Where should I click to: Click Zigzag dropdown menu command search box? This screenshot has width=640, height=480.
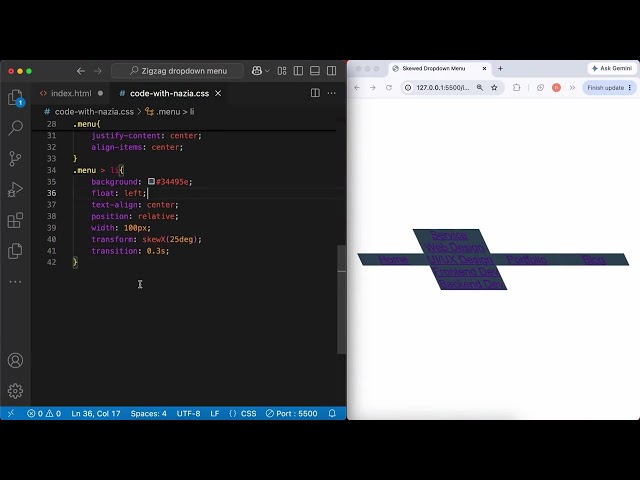click(178, 71)
